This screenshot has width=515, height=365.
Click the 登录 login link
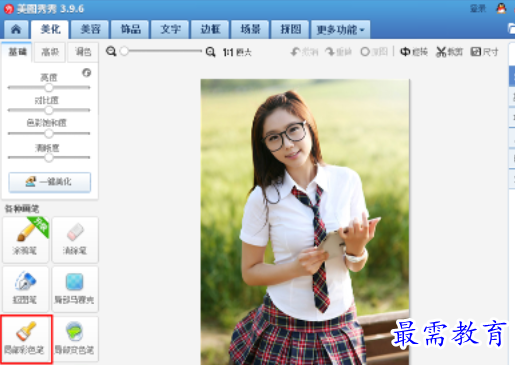pyautogui.click(x=478, y=9)
